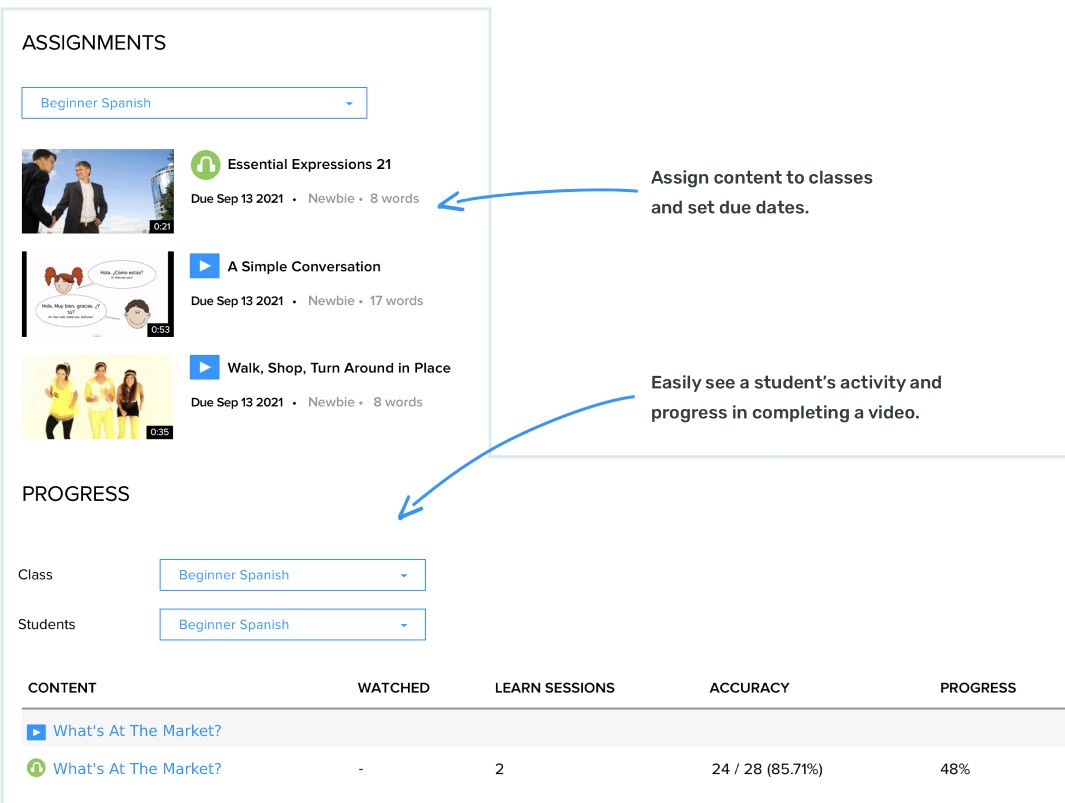Click the green headphones icon in the progress table

(x=36, y=768)
